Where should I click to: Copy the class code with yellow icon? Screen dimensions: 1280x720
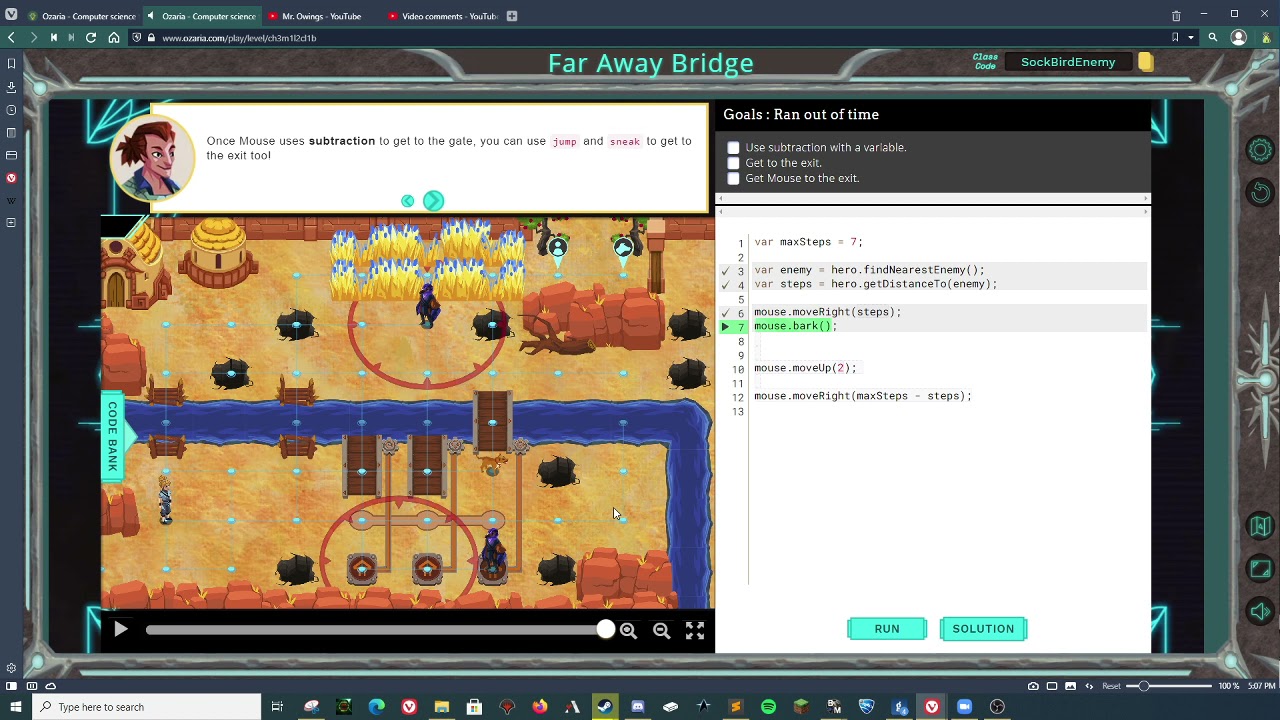click(1146, 62)
